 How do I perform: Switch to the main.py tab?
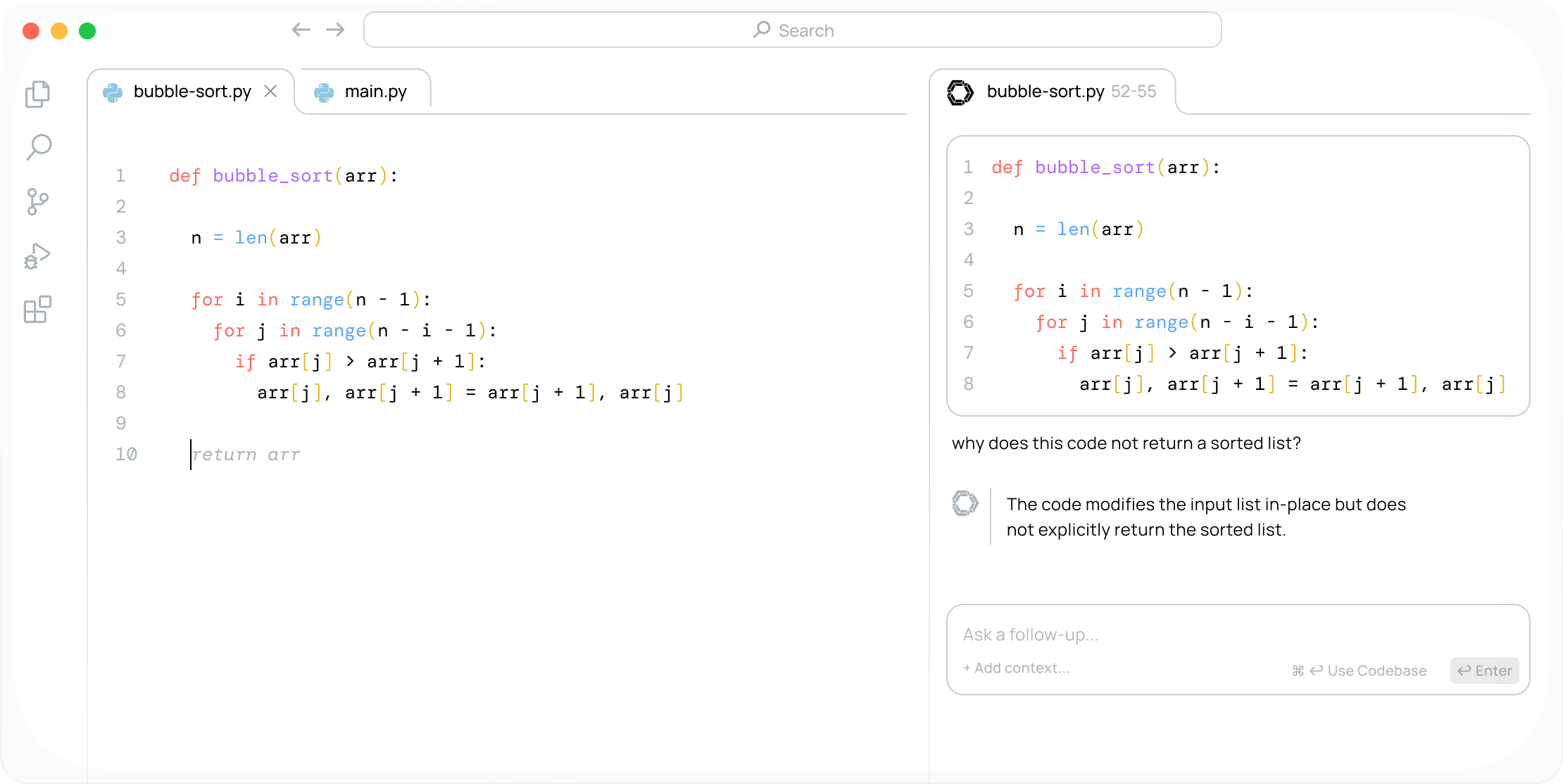point(375,91)
